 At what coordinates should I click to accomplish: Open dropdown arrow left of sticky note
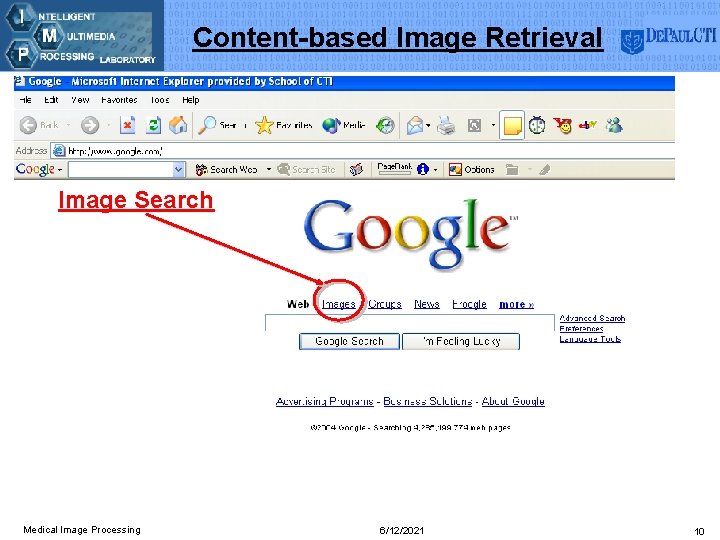coord(493,125)
